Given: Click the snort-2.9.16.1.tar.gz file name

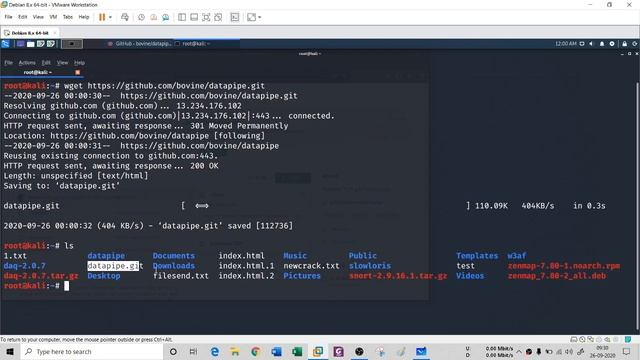Looking at the screenshot, I should click(398, 276).
